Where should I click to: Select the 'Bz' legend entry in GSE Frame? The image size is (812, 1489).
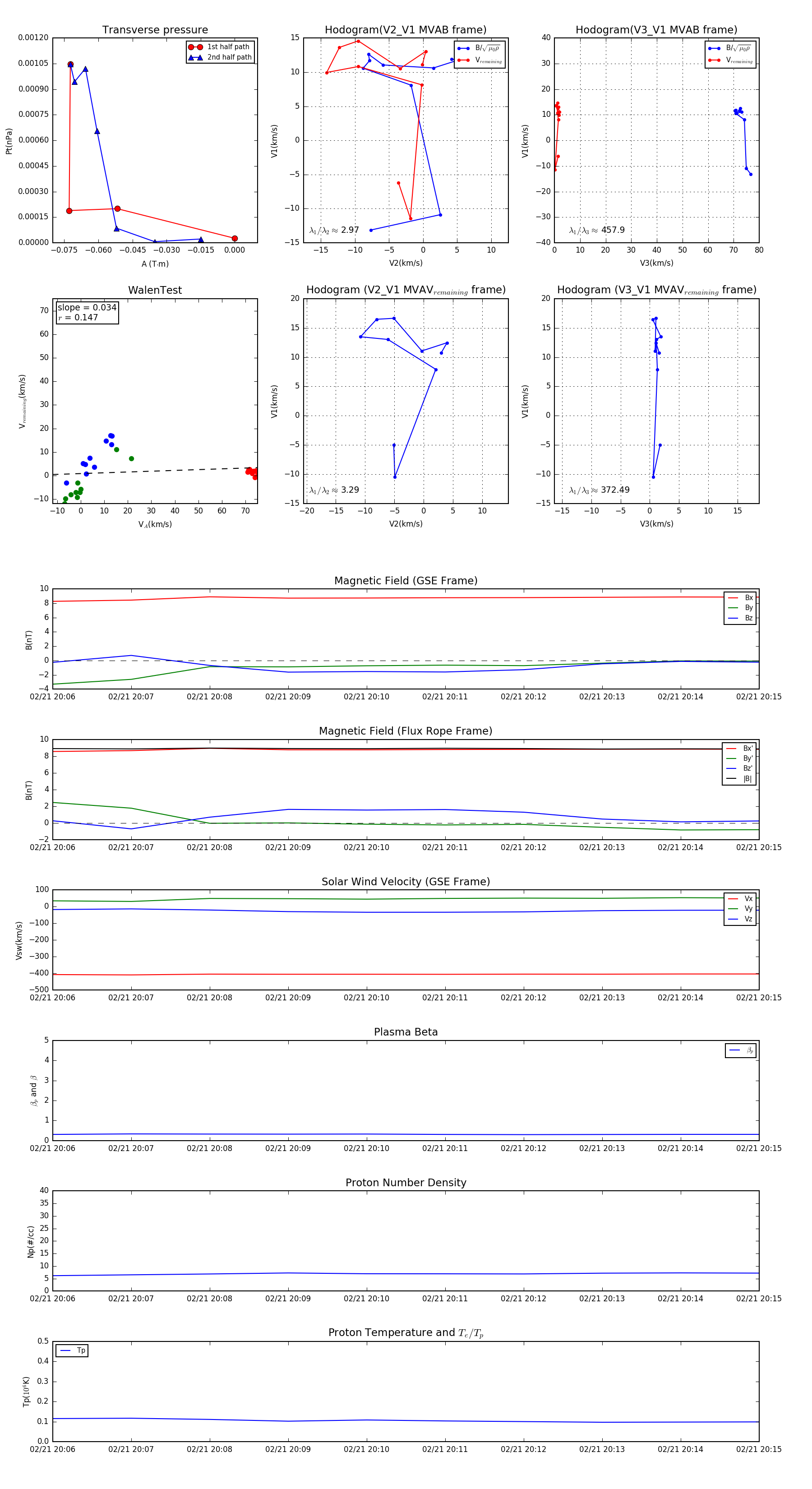tap(741, 619)
